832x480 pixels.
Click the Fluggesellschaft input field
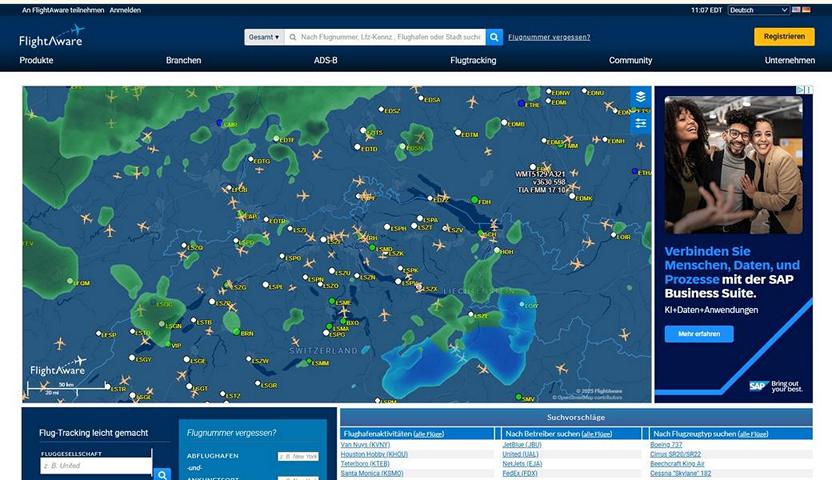[x=95, y=465]
